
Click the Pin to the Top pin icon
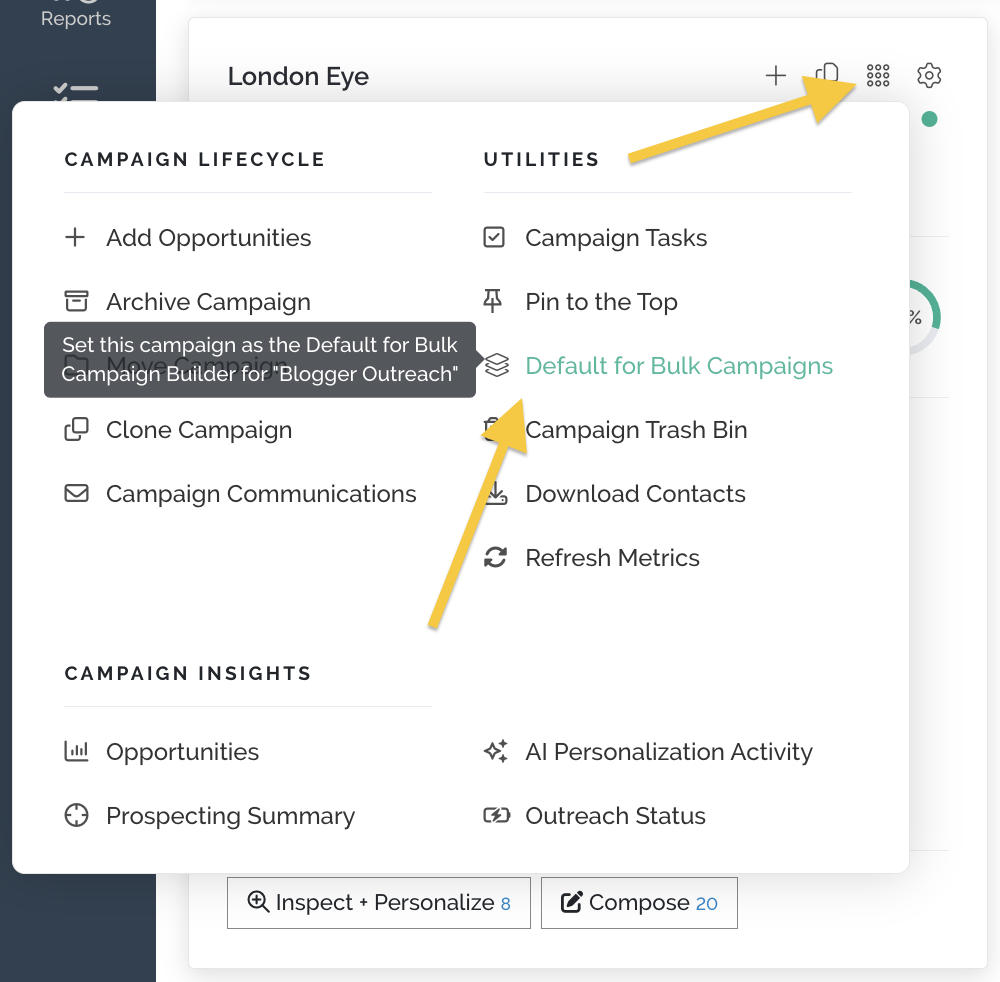coord(493,301)
